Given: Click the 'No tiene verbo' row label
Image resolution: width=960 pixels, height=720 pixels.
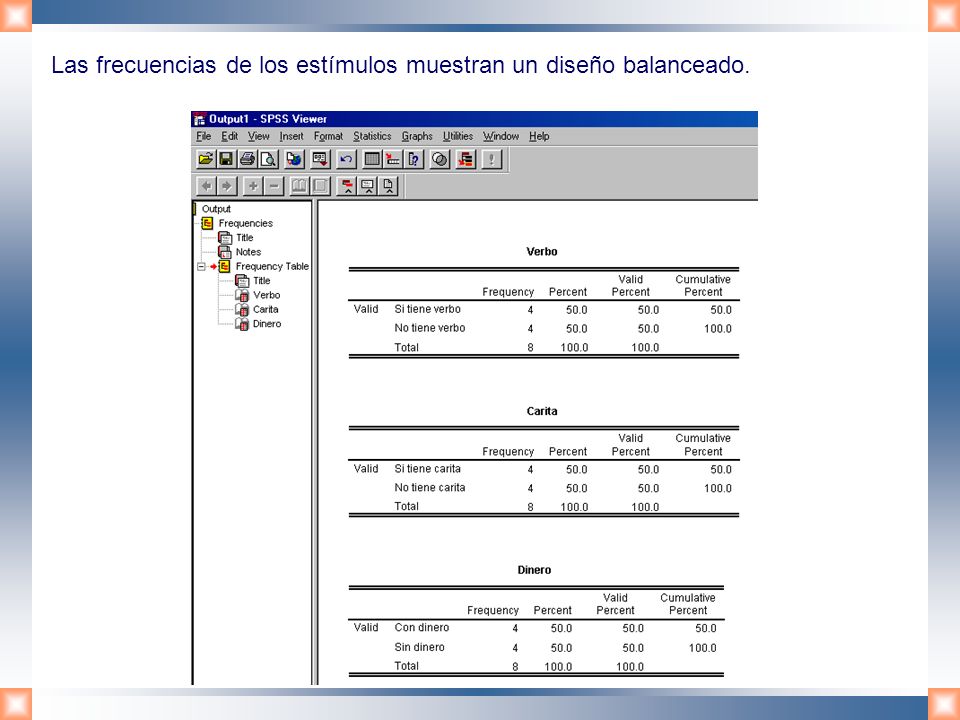Looking at the screenshot, I should tap(430, 328).
